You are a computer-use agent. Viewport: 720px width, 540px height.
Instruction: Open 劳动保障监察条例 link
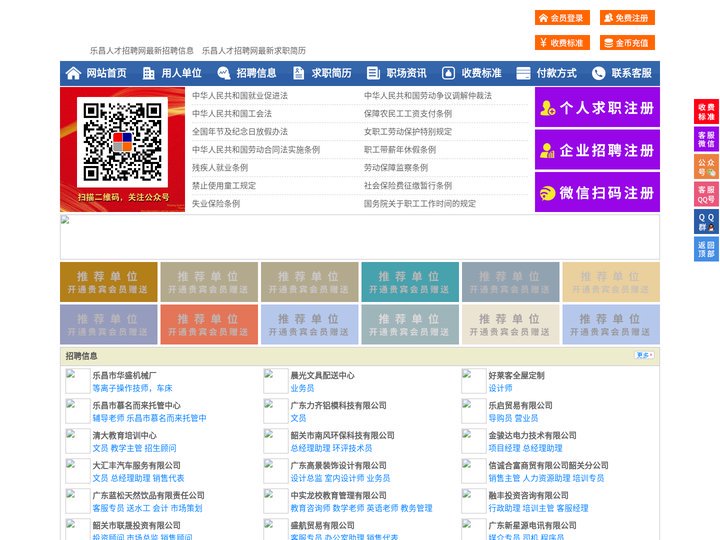pyautogui.click(x=396, y=168)
